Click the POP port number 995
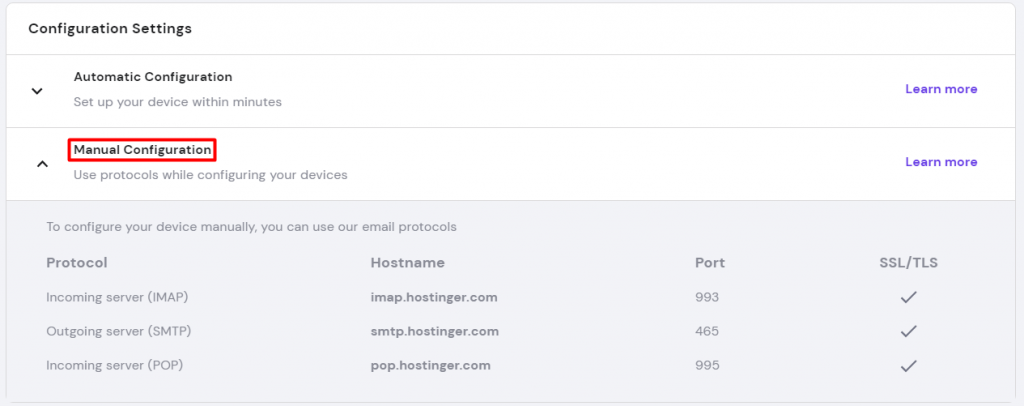 click(x=707, y=365)
